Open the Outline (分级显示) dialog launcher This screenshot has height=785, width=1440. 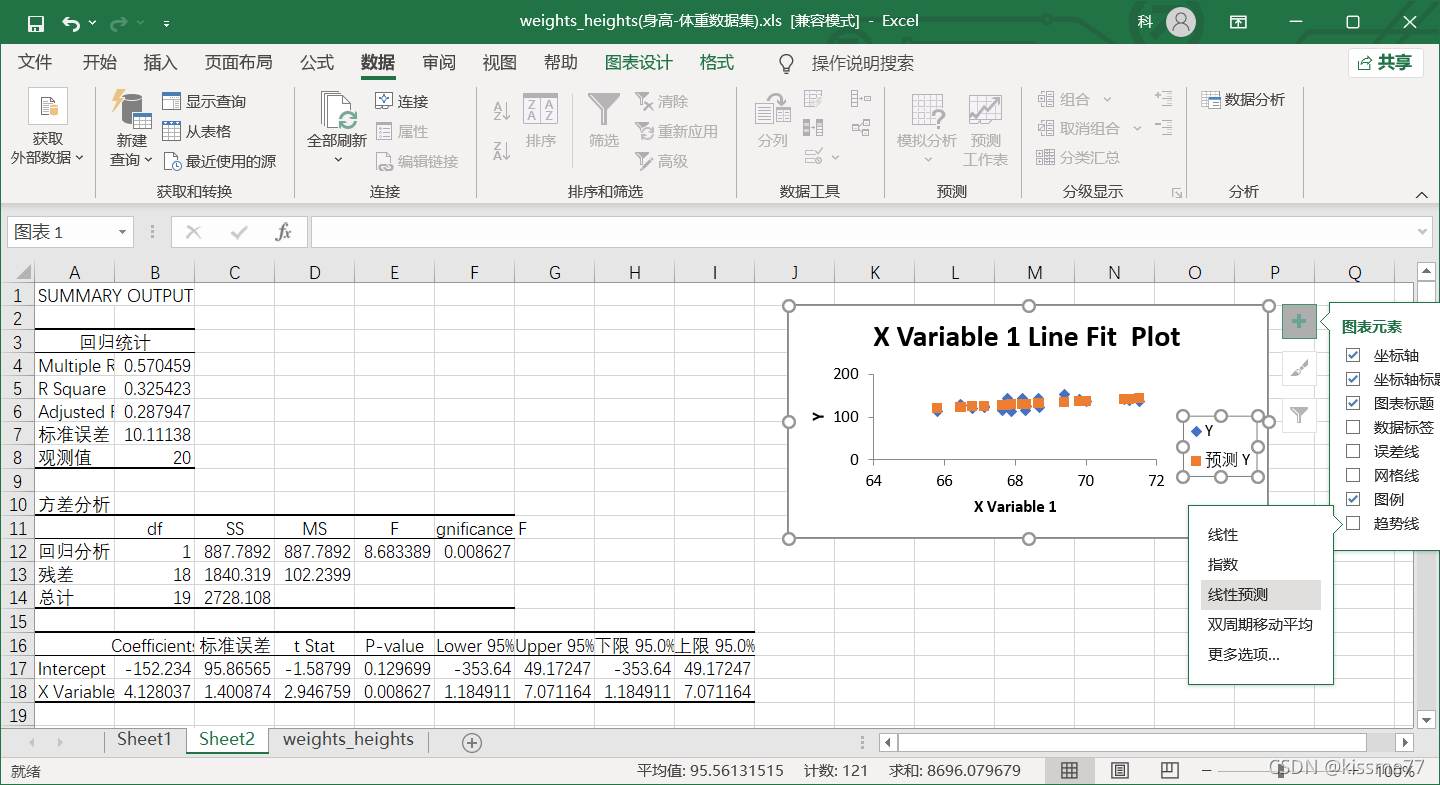point(1177,192)
